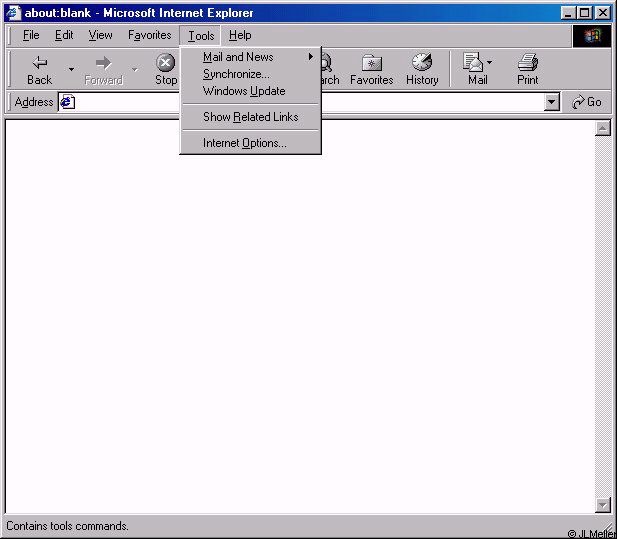Print the page using the printer icon
The width and height of the screenshot is (617, 539).
pyautogui.click(x=528, y=63)
